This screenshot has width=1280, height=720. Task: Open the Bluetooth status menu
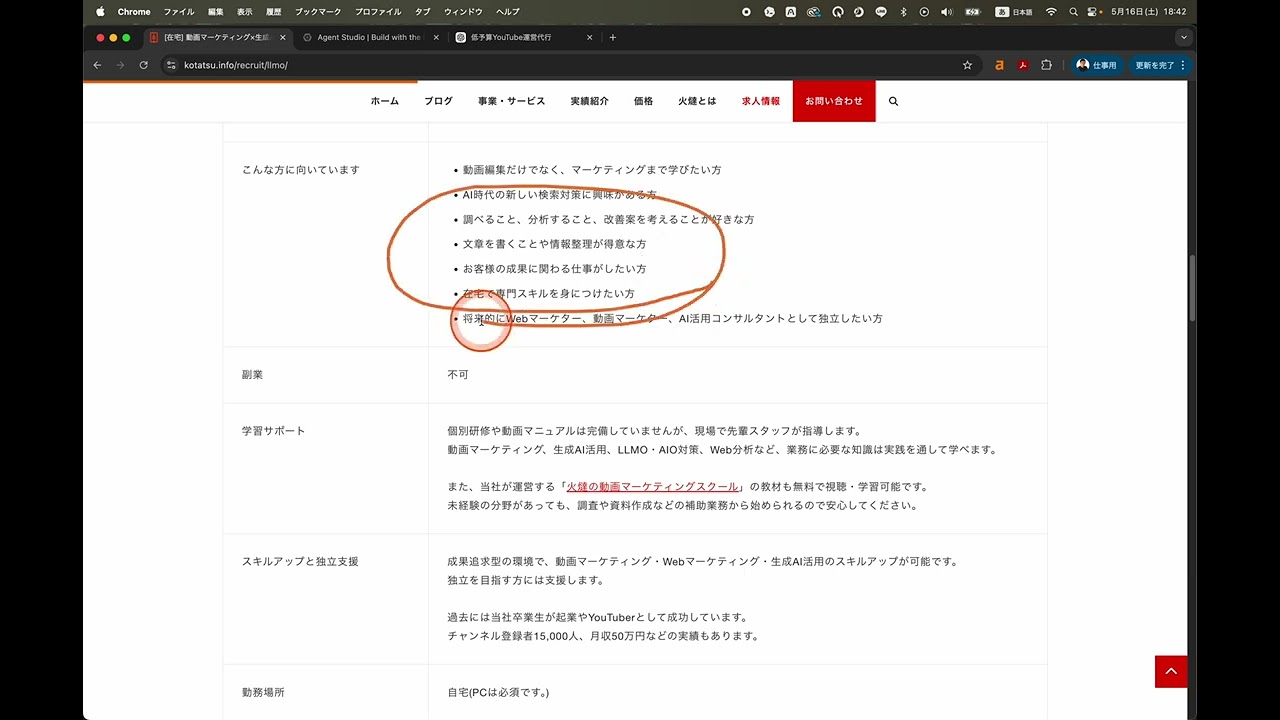pyautogui.click(x=903, y=12)
